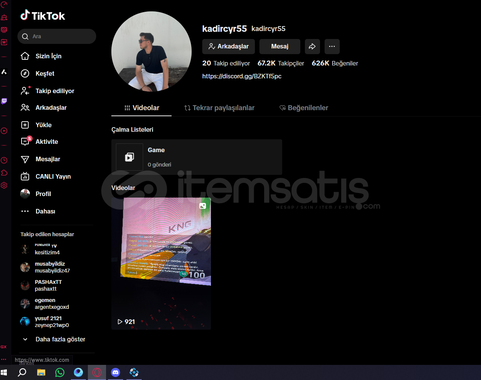Open the taskbar search magnifier

(22, 372)
